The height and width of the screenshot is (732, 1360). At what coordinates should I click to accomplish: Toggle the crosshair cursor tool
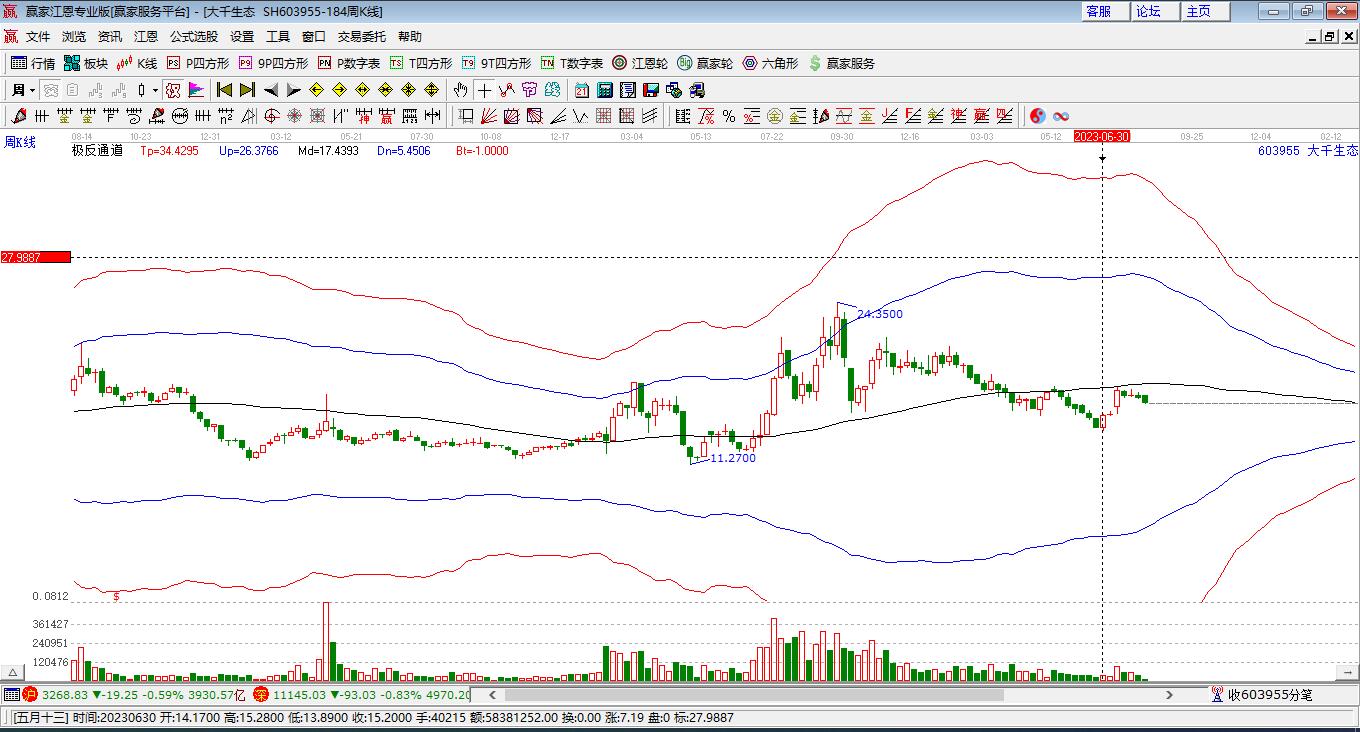[x=484, y=90]
